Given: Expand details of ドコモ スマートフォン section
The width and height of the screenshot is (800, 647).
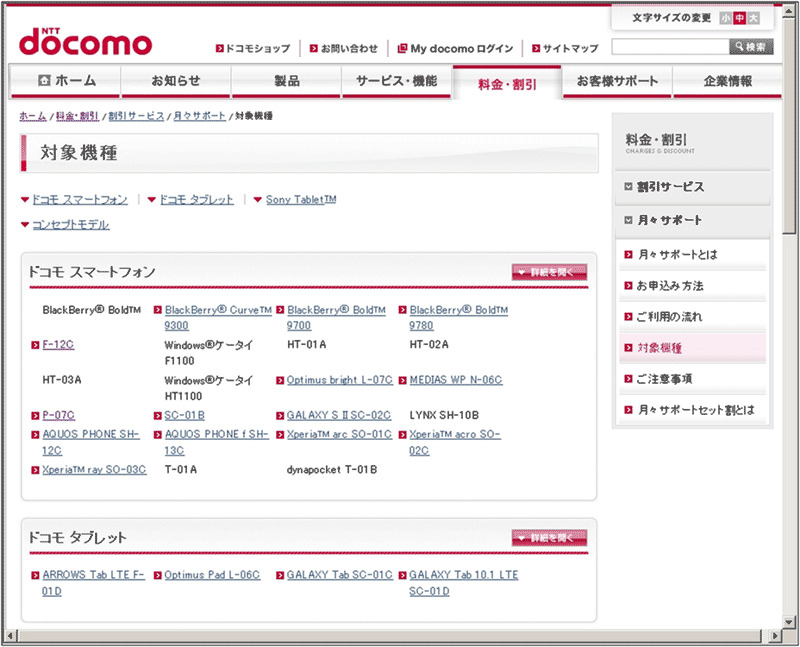Looking at the screenshot, I should 549,272.
